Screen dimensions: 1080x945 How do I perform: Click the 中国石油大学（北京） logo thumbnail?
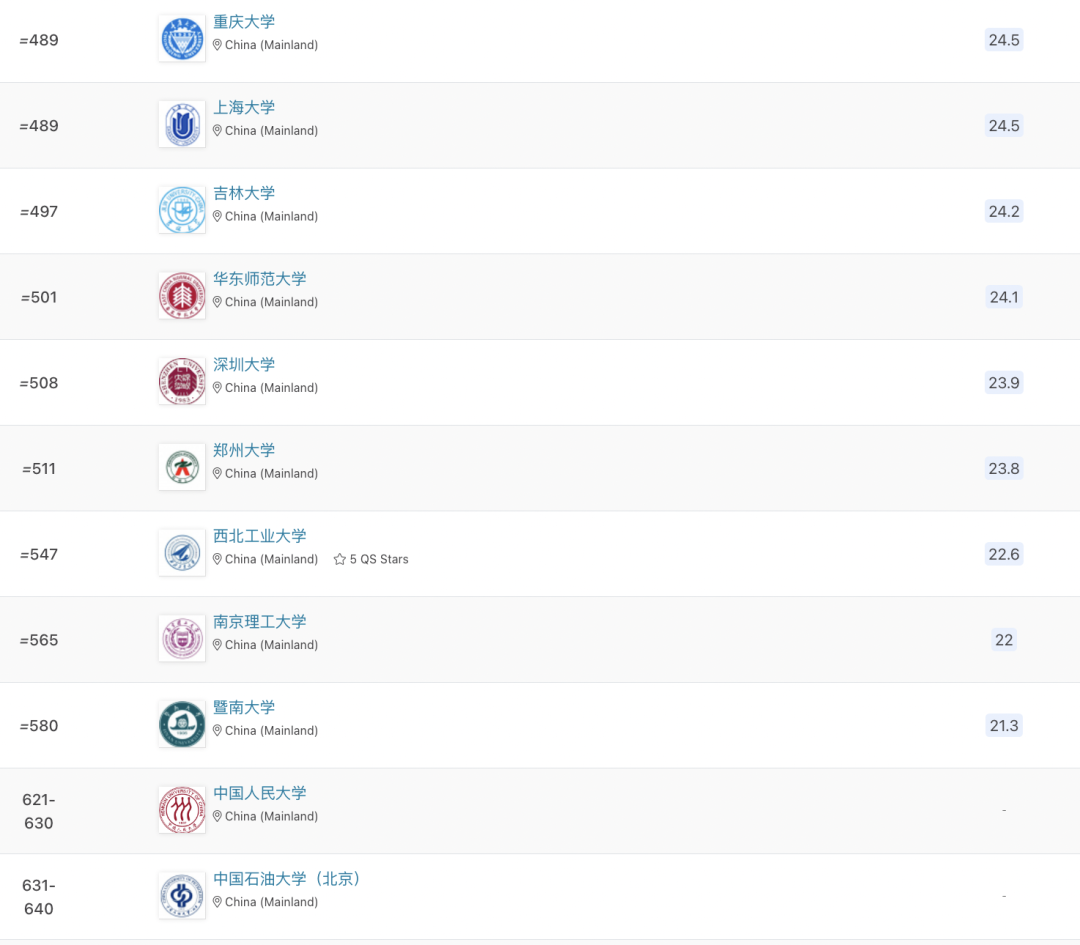pos(182,896)
